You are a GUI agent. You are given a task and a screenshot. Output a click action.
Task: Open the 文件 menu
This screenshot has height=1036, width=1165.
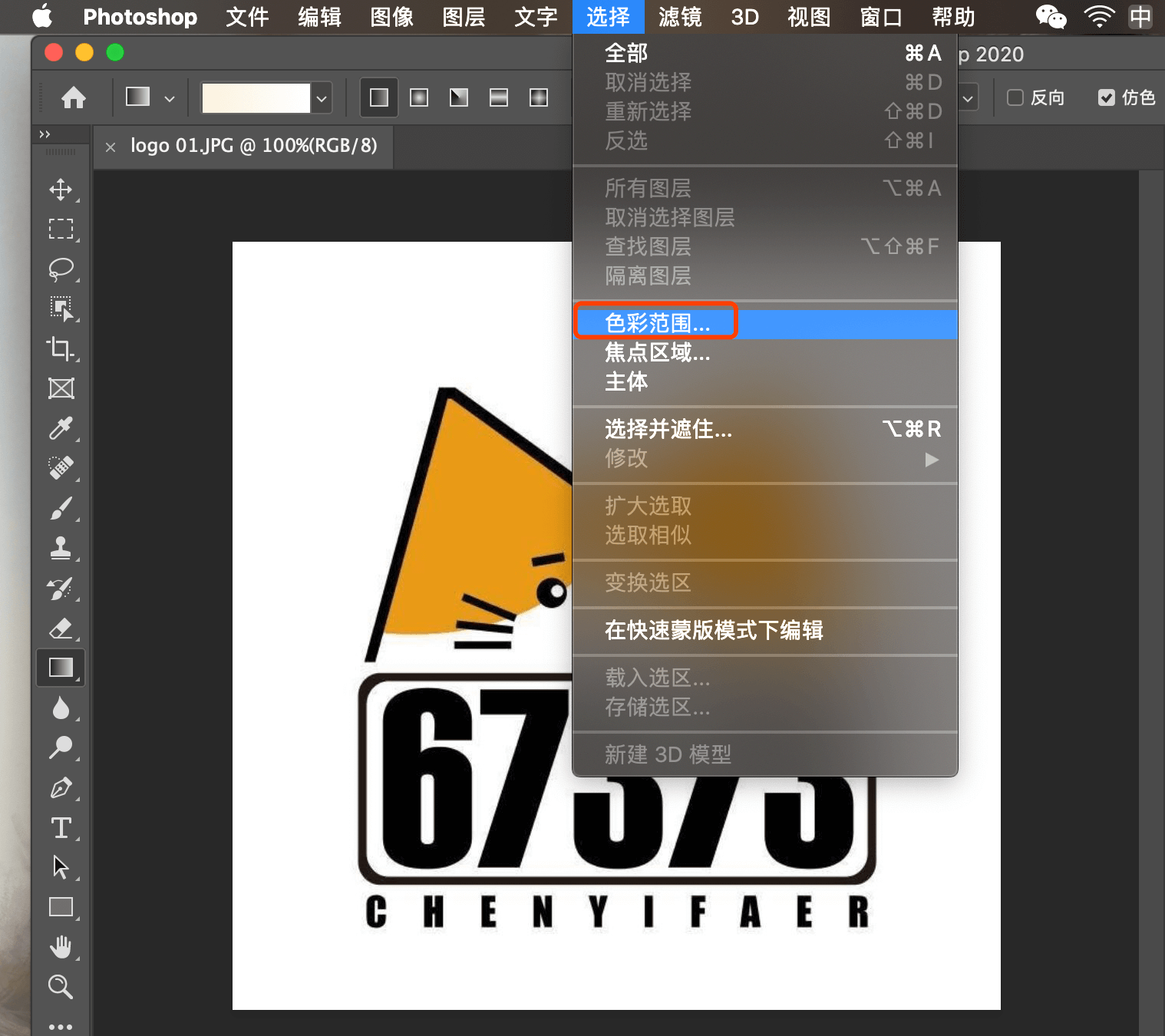click(247, 17)
